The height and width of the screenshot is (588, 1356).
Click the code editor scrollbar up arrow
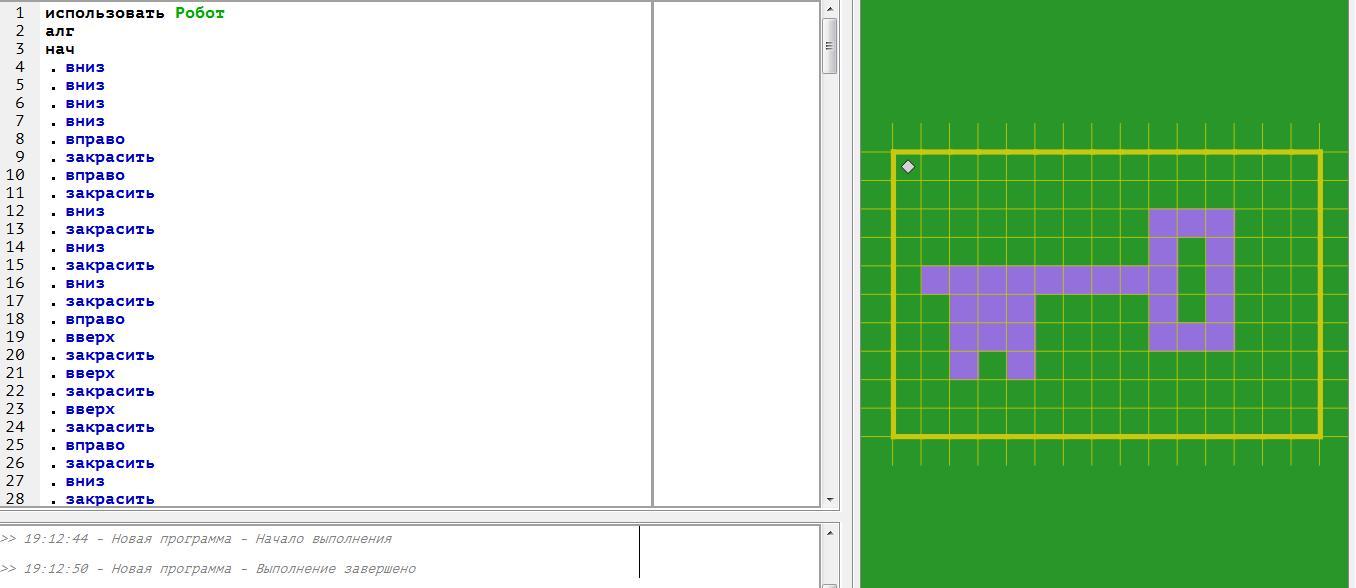point(829,9)
